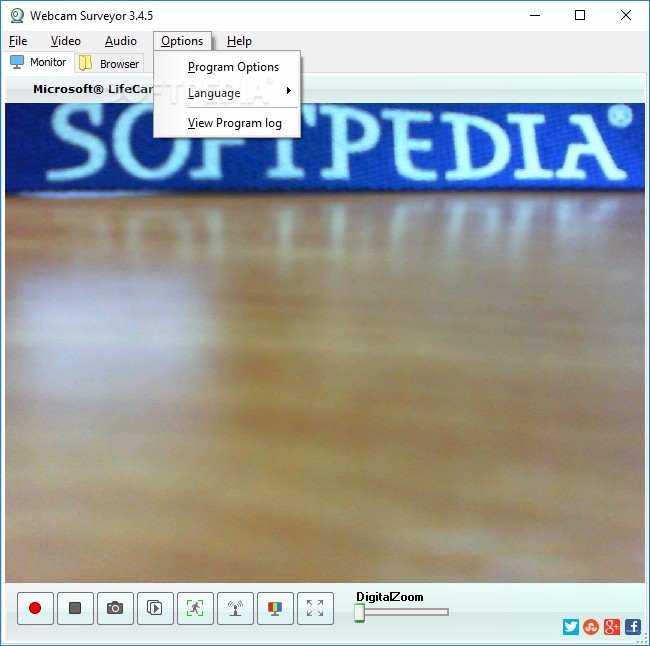Take a snapshot with the camera icon
Screen dimensions: 650x646
coord(115,608)
